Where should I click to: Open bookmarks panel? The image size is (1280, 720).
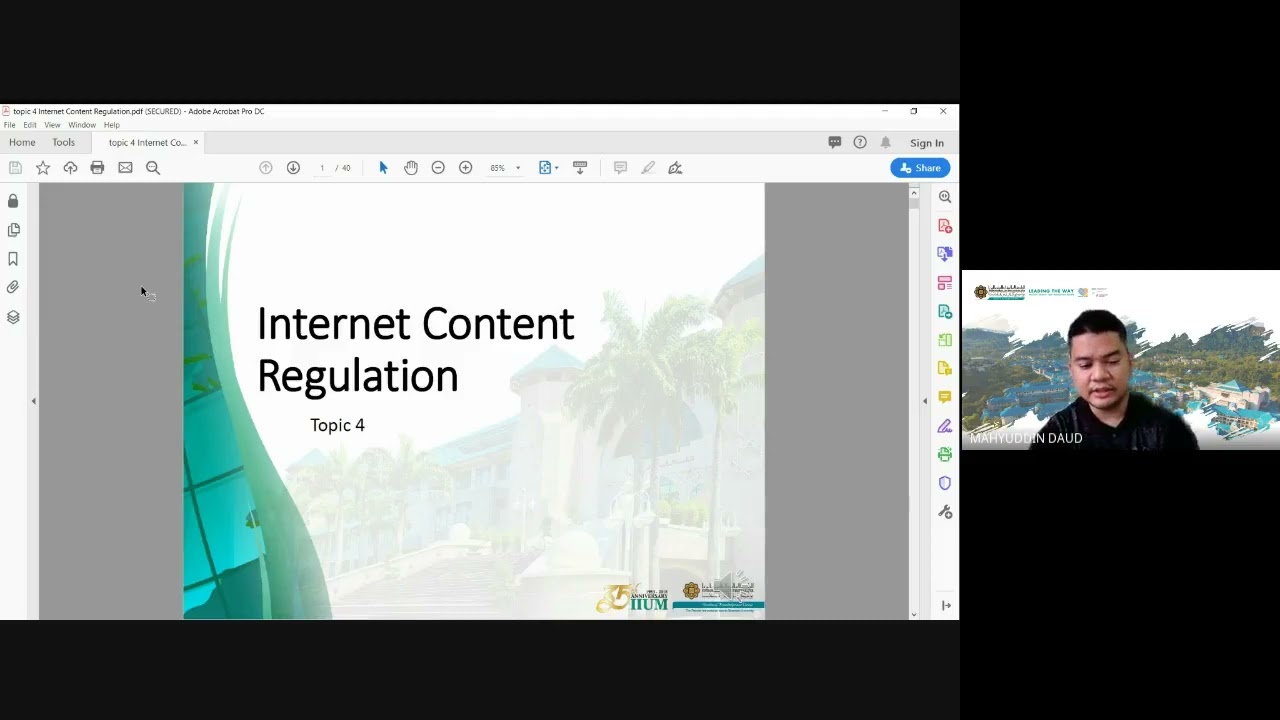[13, 259]
